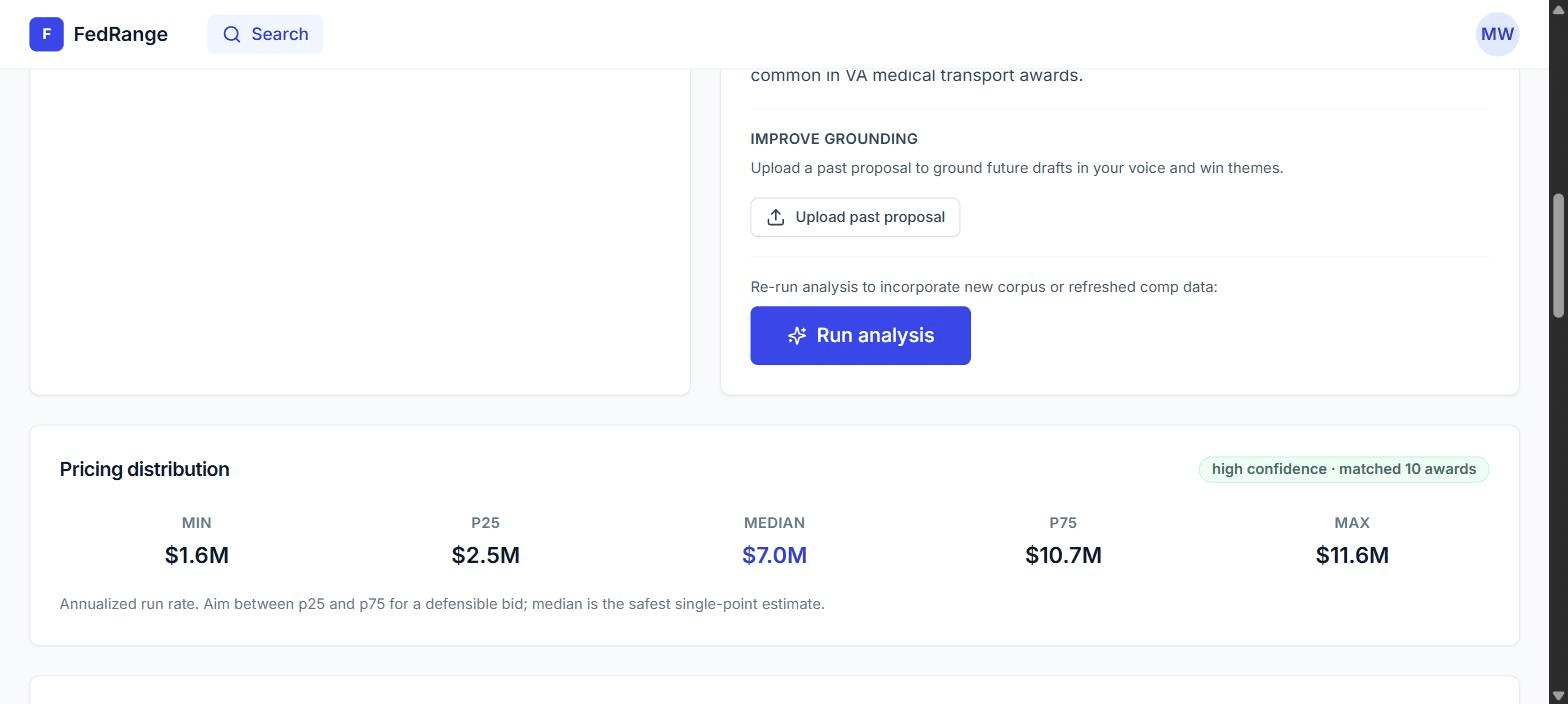Select the P25 value $2.5M
This screenshot has height=704, width=1568.
(x=486, y=555)
